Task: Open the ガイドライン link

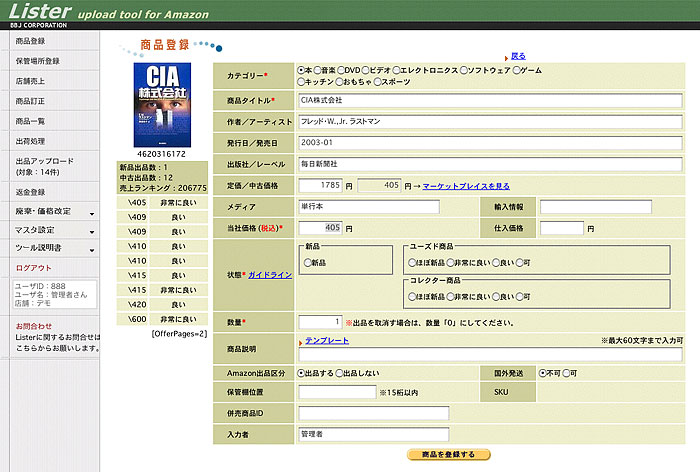Action: coord(270,275)
